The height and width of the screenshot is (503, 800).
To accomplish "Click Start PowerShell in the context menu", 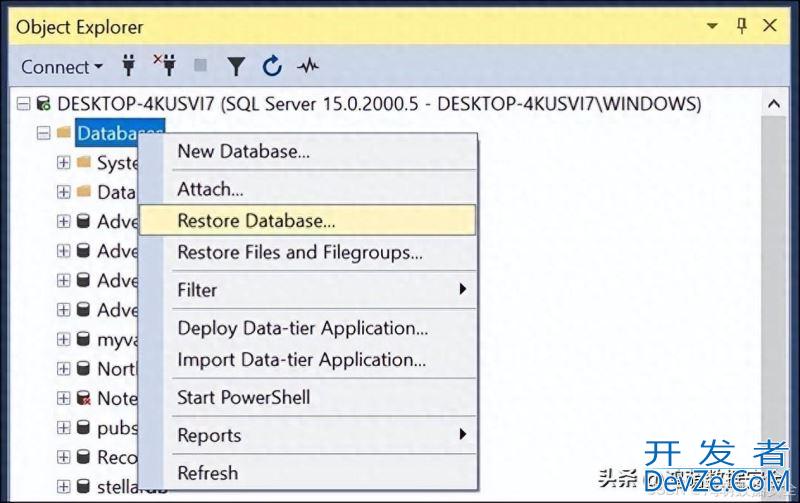I will tap(243, 397).
